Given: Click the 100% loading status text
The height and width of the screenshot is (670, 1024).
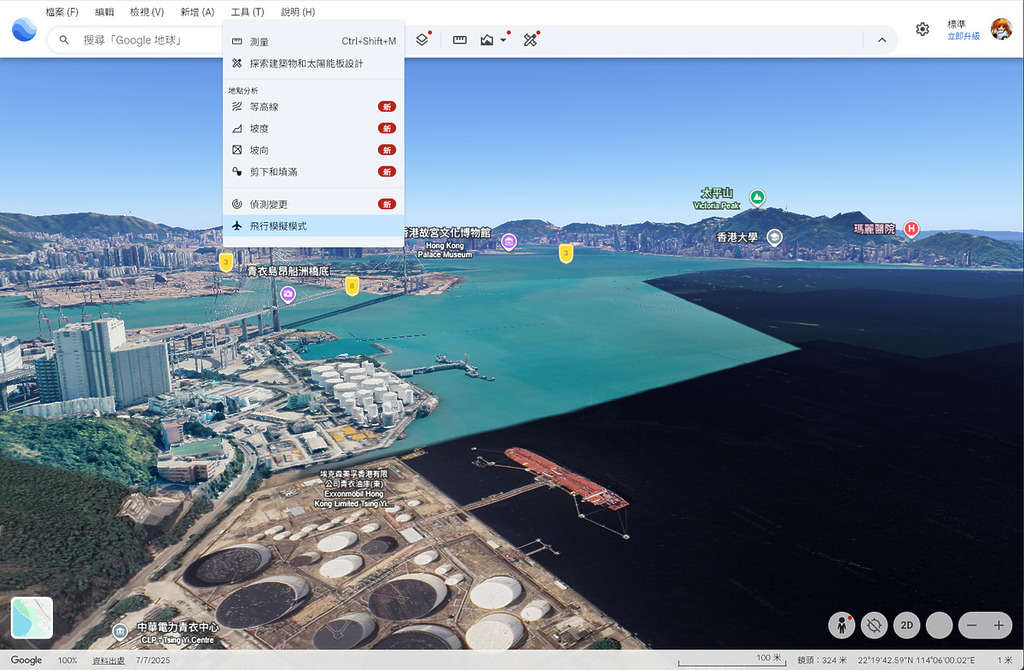Looking at the screenshot, I should coord(67,660).
